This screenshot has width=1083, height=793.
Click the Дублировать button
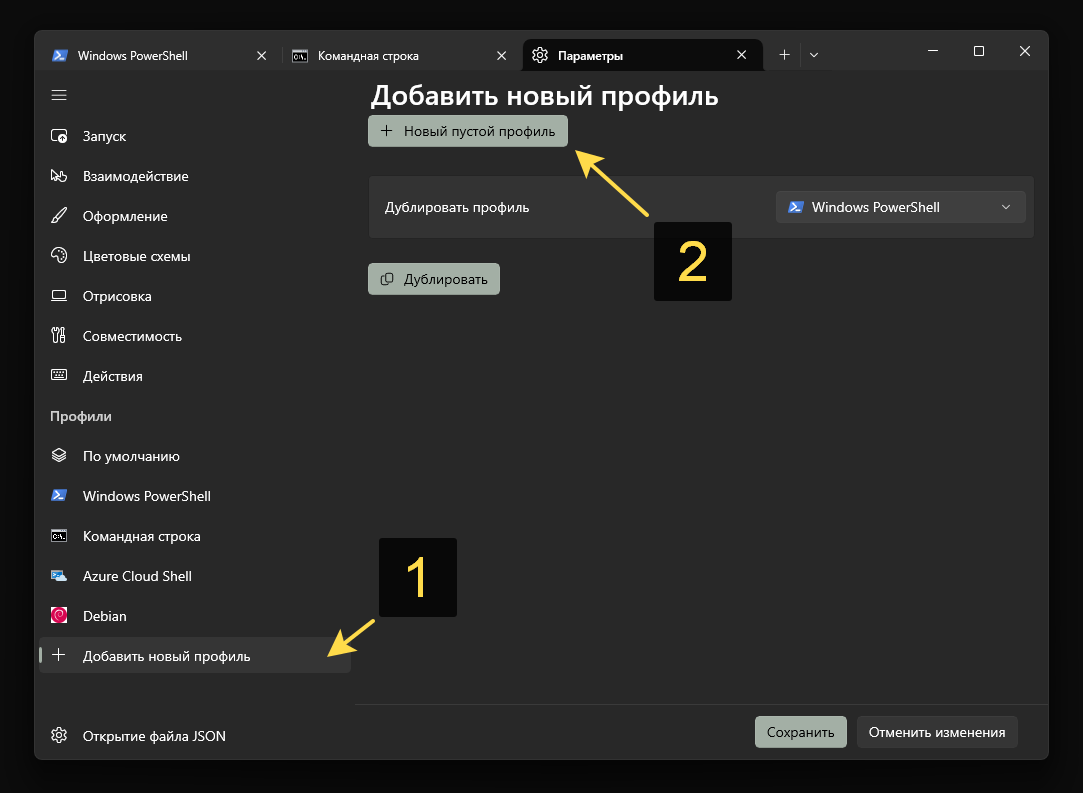[434, 279]
